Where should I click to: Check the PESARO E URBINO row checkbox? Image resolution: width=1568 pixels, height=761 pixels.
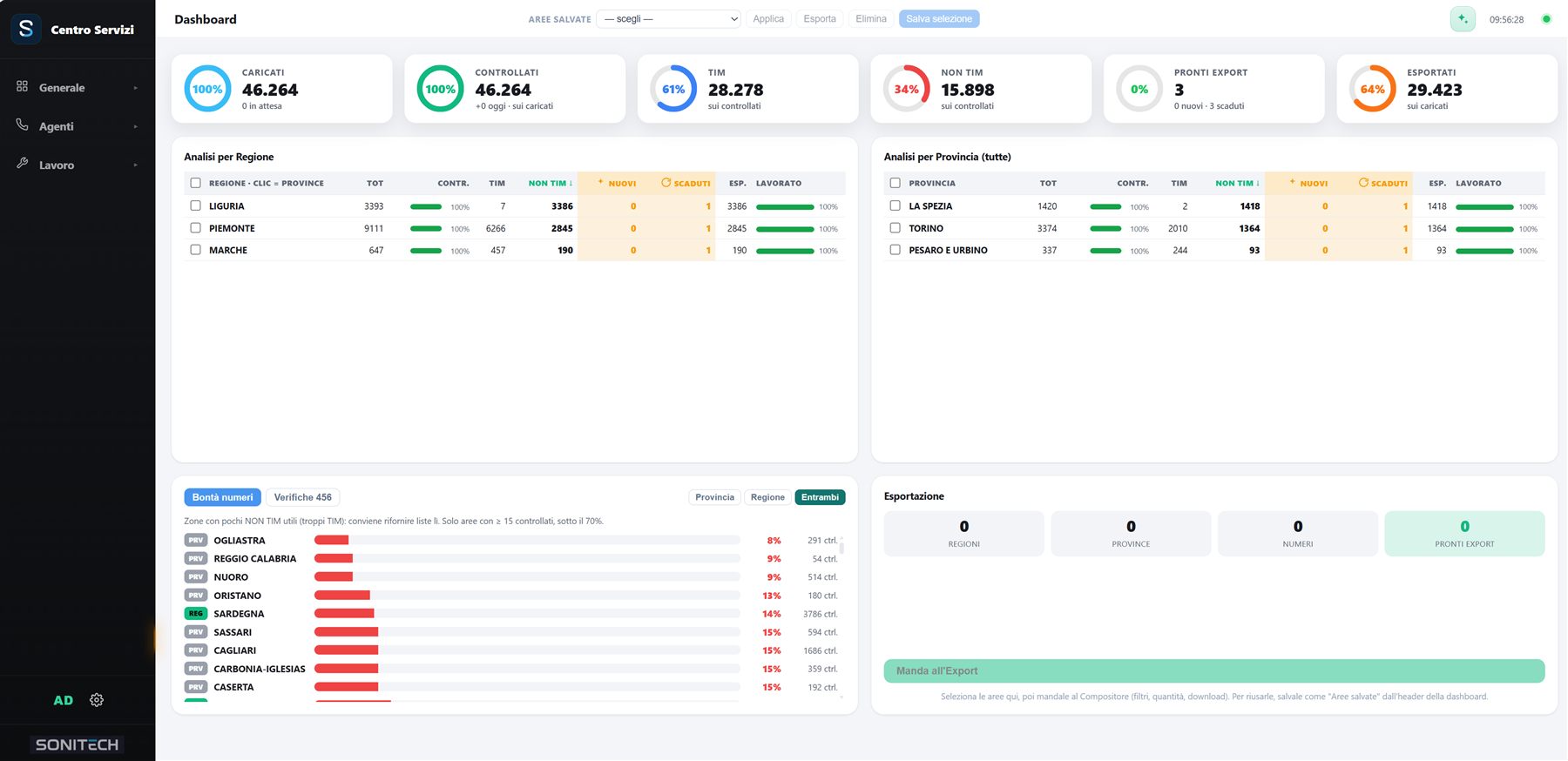pos(895,250)
